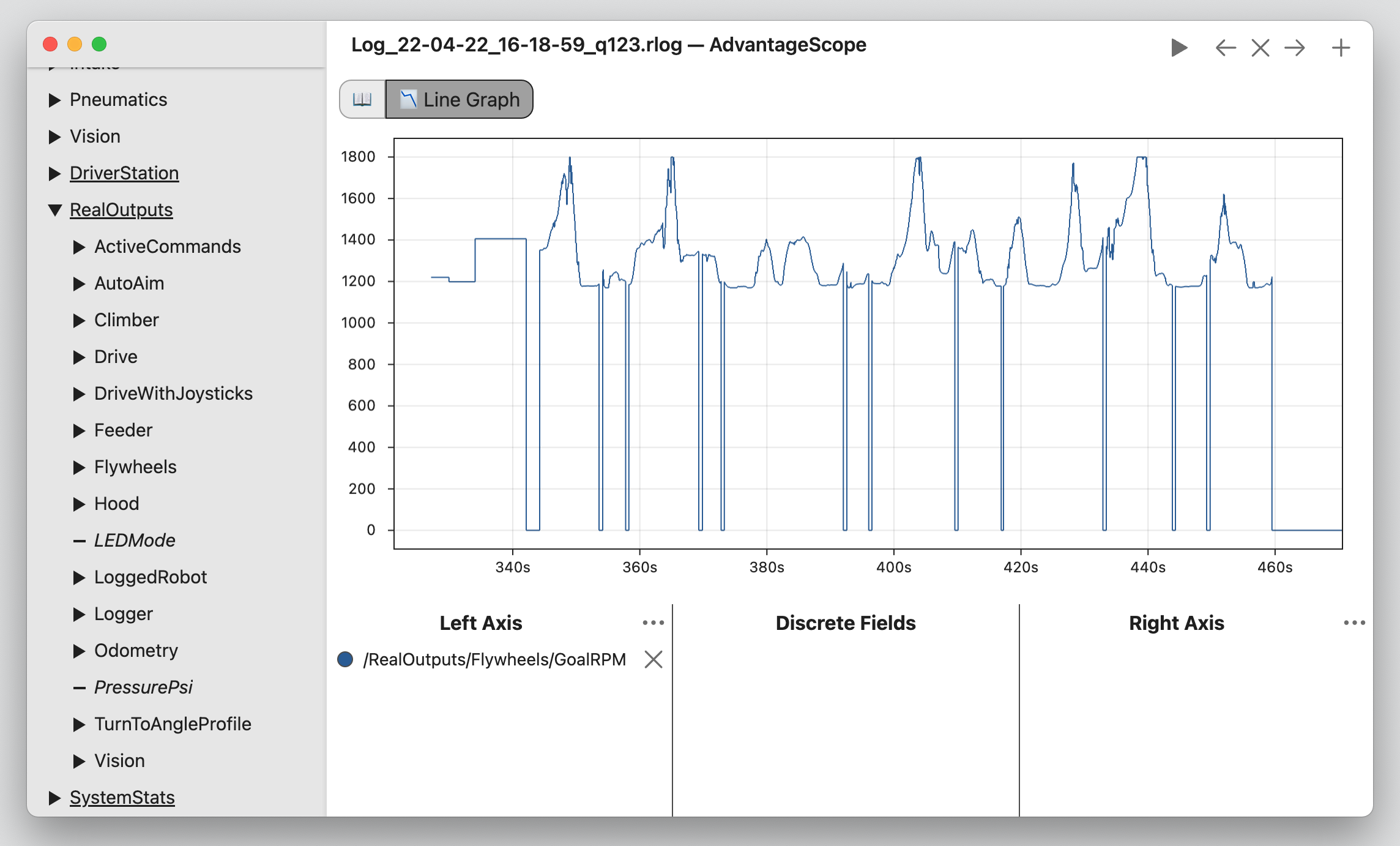Open Left Axis options menu
The height and width of the screenshot is (846, 1400).
tap(653, 623)
